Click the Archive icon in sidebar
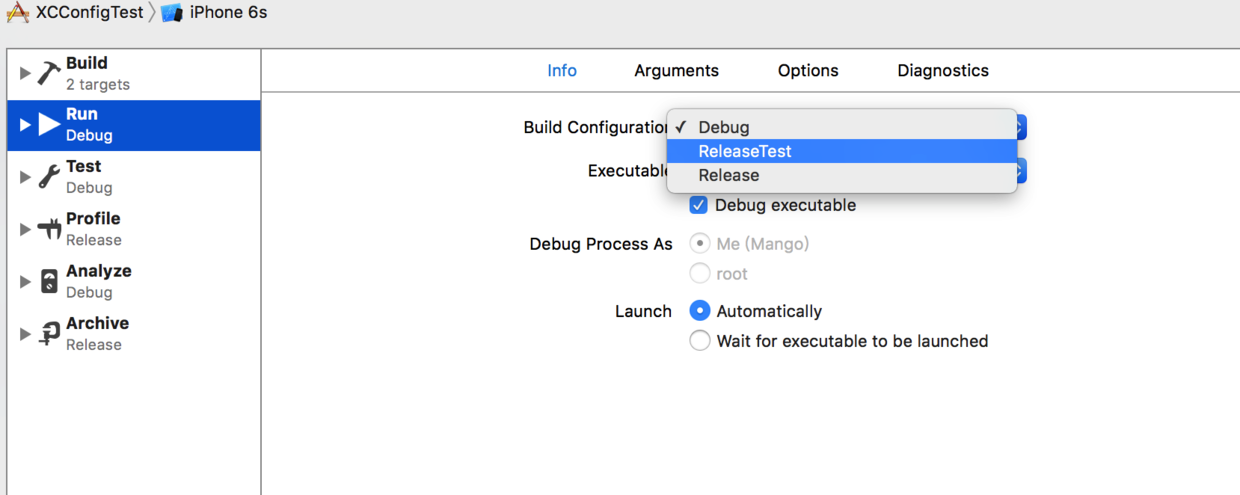The image size is (1240, 495). pos(49,334)
